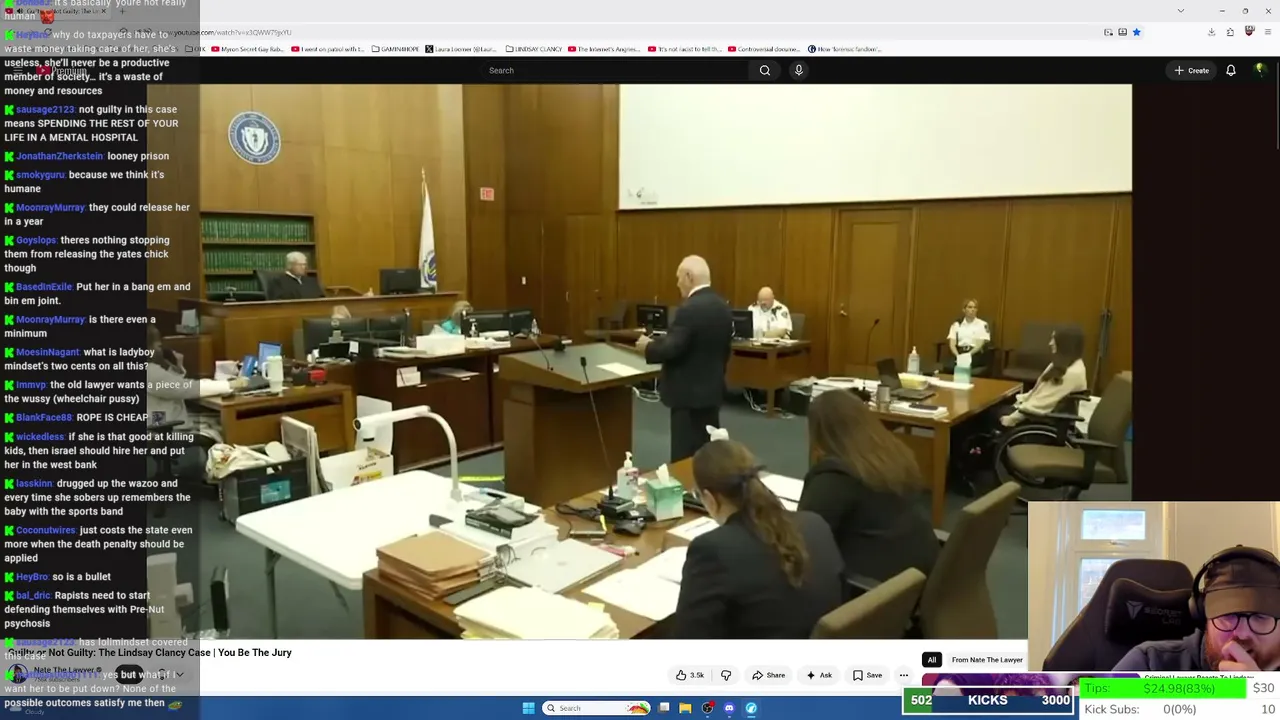Image resolution: width=1280 pixels, height=720 pixels.
Task: Click the streamer webcam overlay
Action: (1154, 586)
